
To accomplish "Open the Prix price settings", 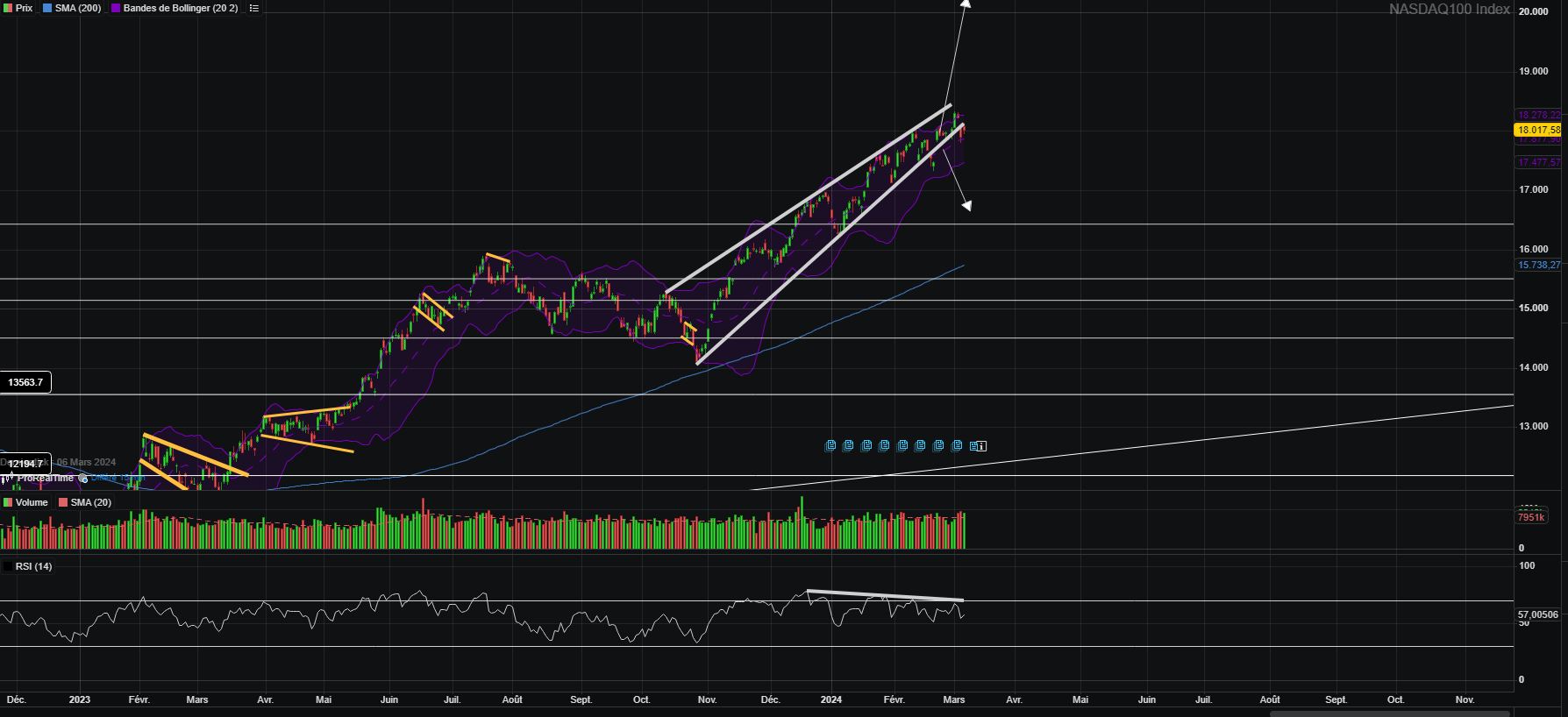I will pyautogui.click(x=24, y=8).
